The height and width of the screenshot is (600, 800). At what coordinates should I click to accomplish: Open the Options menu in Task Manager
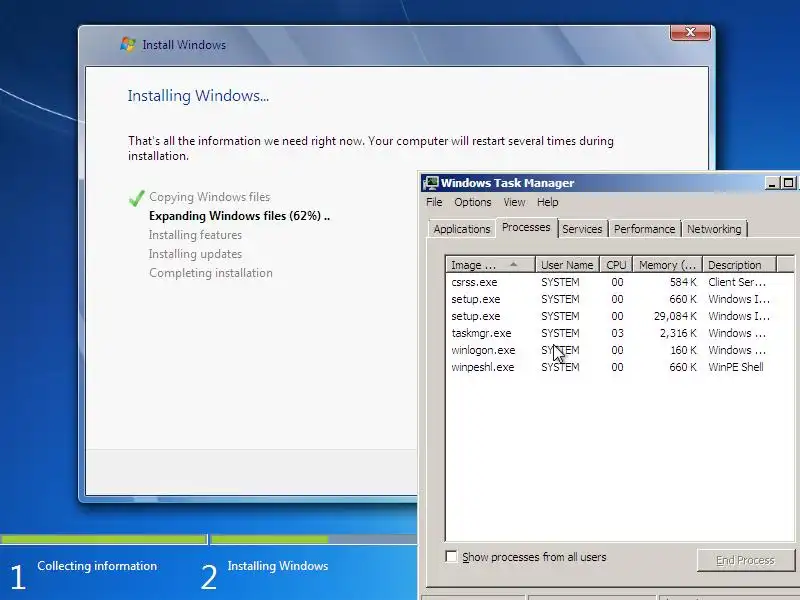472,202
